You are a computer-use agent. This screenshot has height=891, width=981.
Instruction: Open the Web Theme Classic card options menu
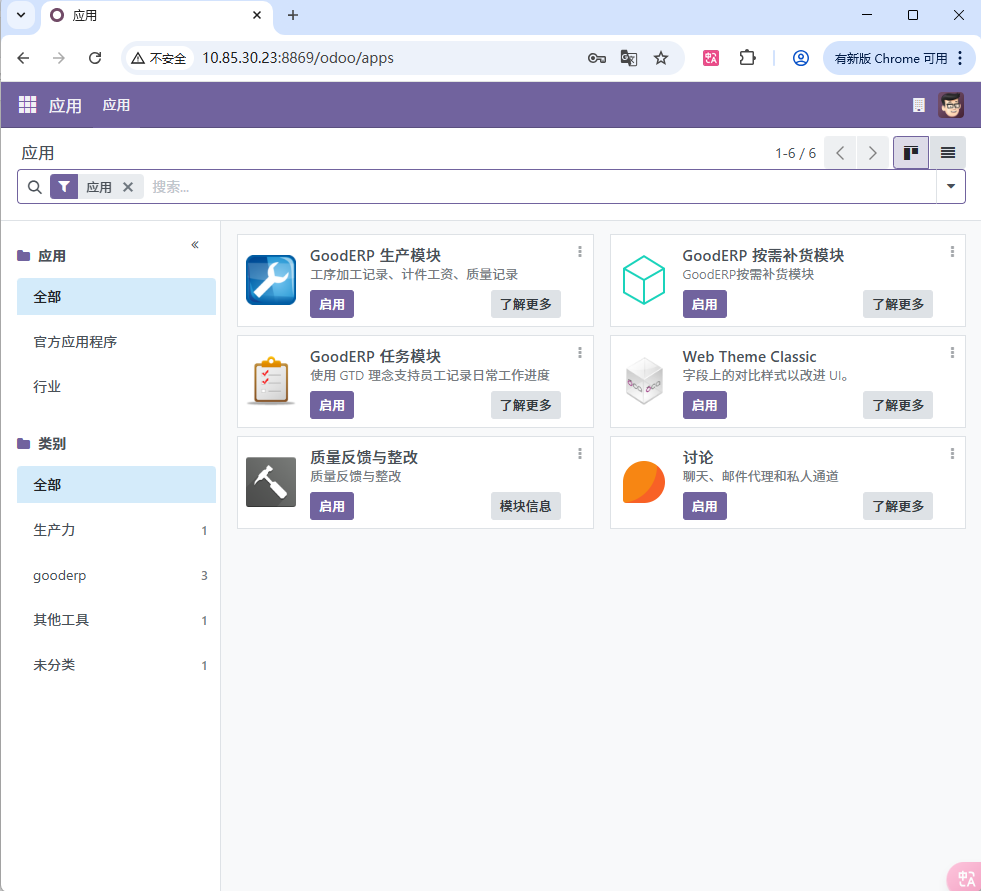[952, 353]
